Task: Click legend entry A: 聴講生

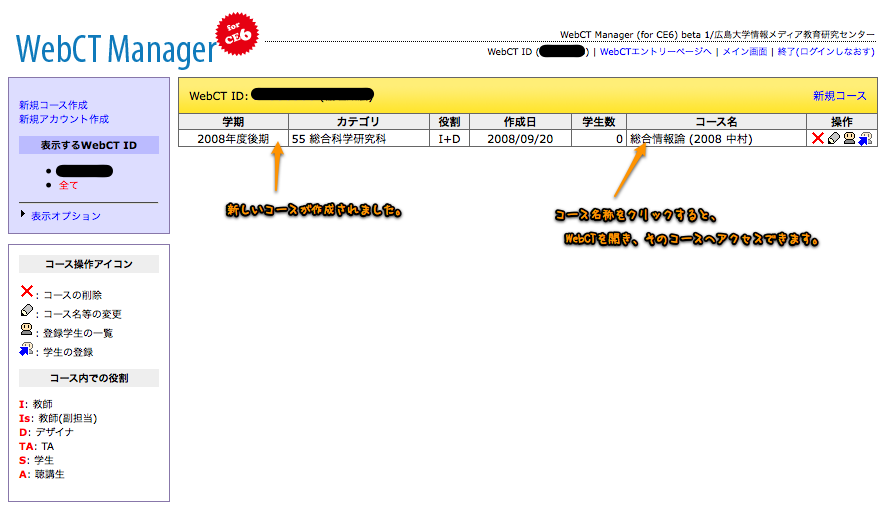Action: [x=42, y=474]
